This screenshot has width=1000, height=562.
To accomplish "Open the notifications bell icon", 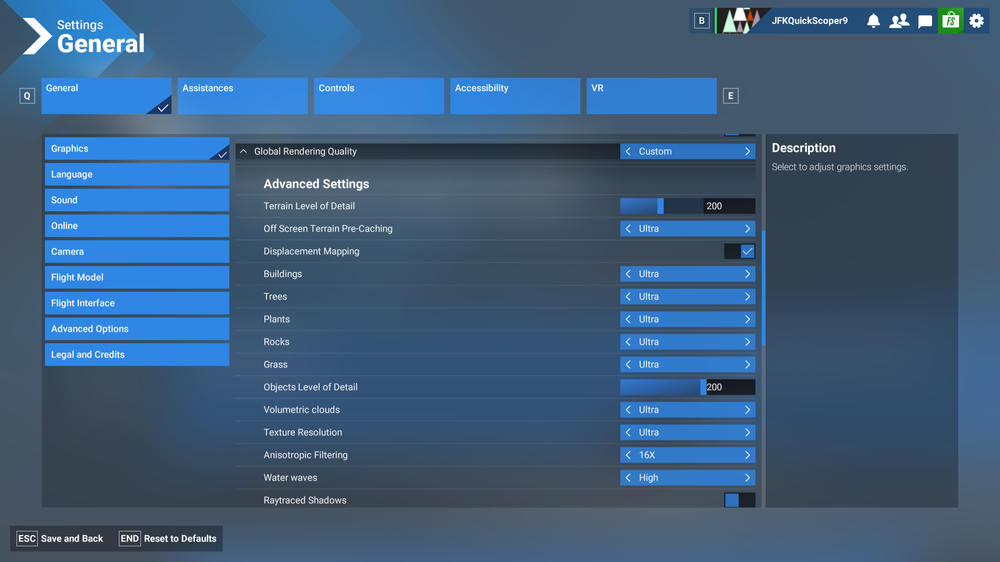I will tap(873, 21).
